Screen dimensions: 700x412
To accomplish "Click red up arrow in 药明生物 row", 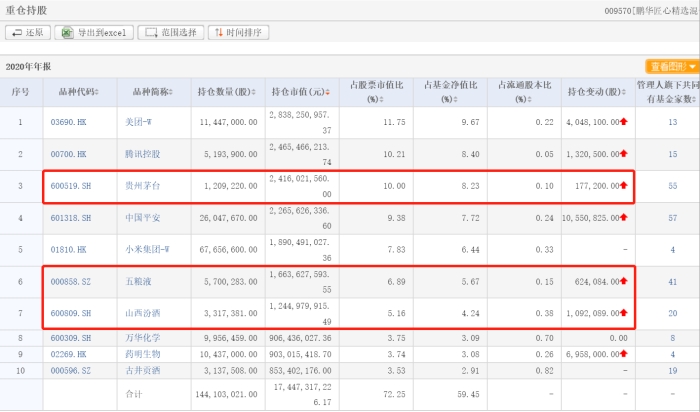I will (624, 354).
